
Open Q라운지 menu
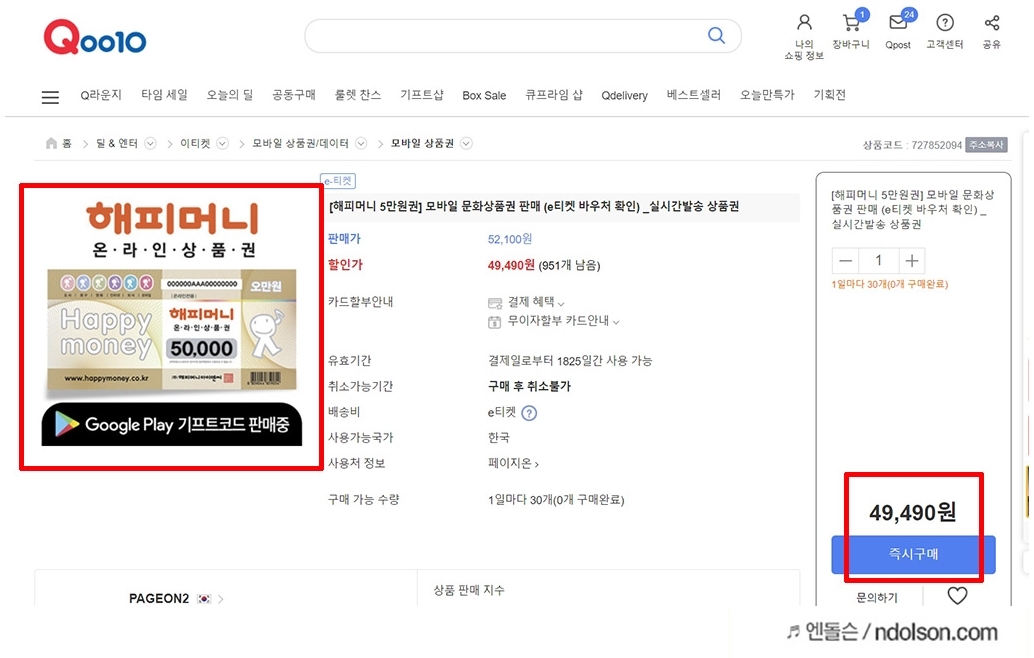(101, 95)
